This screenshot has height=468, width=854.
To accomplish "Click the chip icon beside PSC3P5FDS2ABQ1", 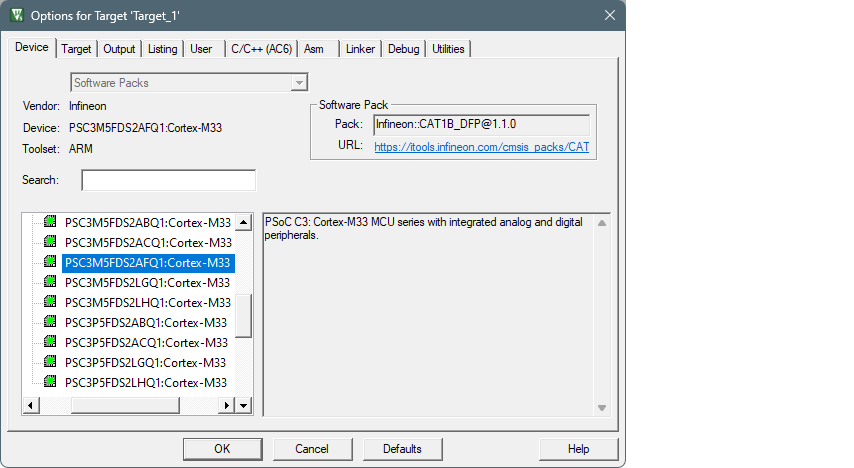I will (51, 322).
